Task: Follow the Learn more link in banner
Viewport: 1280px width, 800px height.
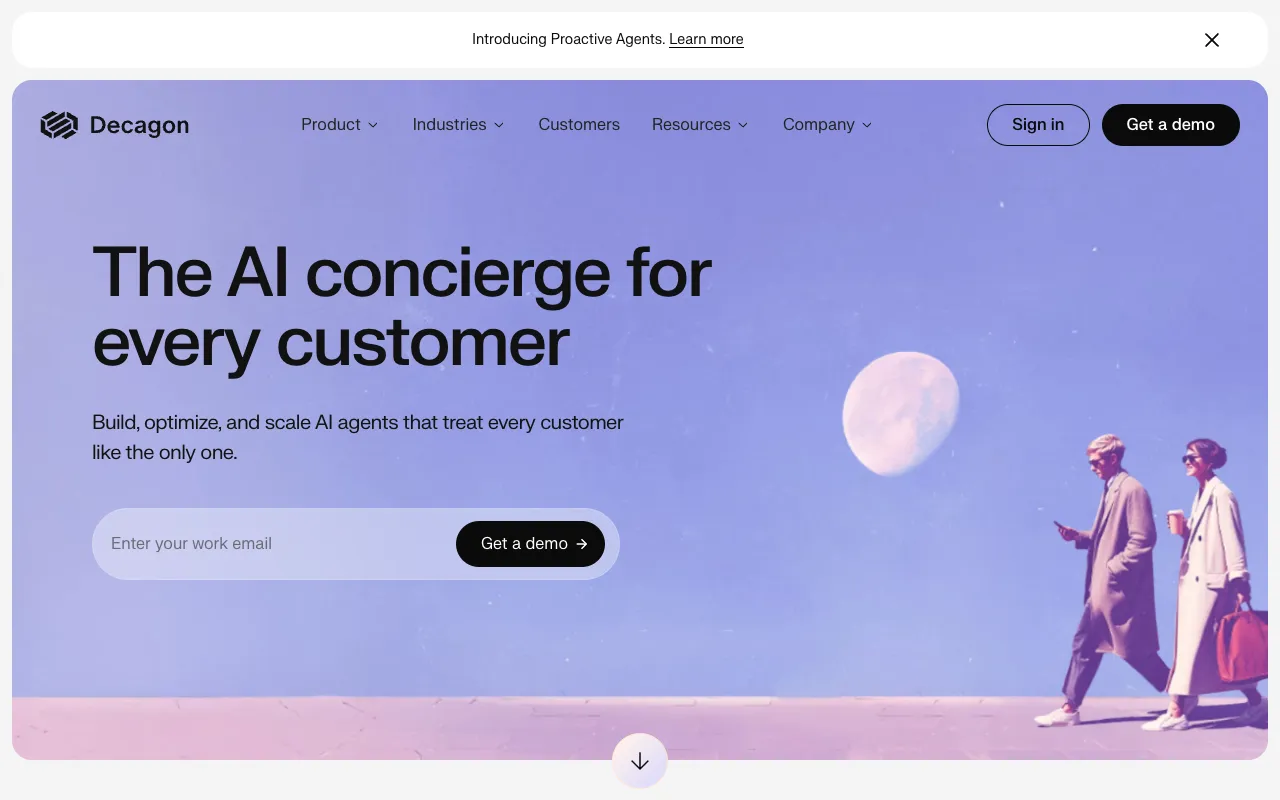Action: [706, 40]
